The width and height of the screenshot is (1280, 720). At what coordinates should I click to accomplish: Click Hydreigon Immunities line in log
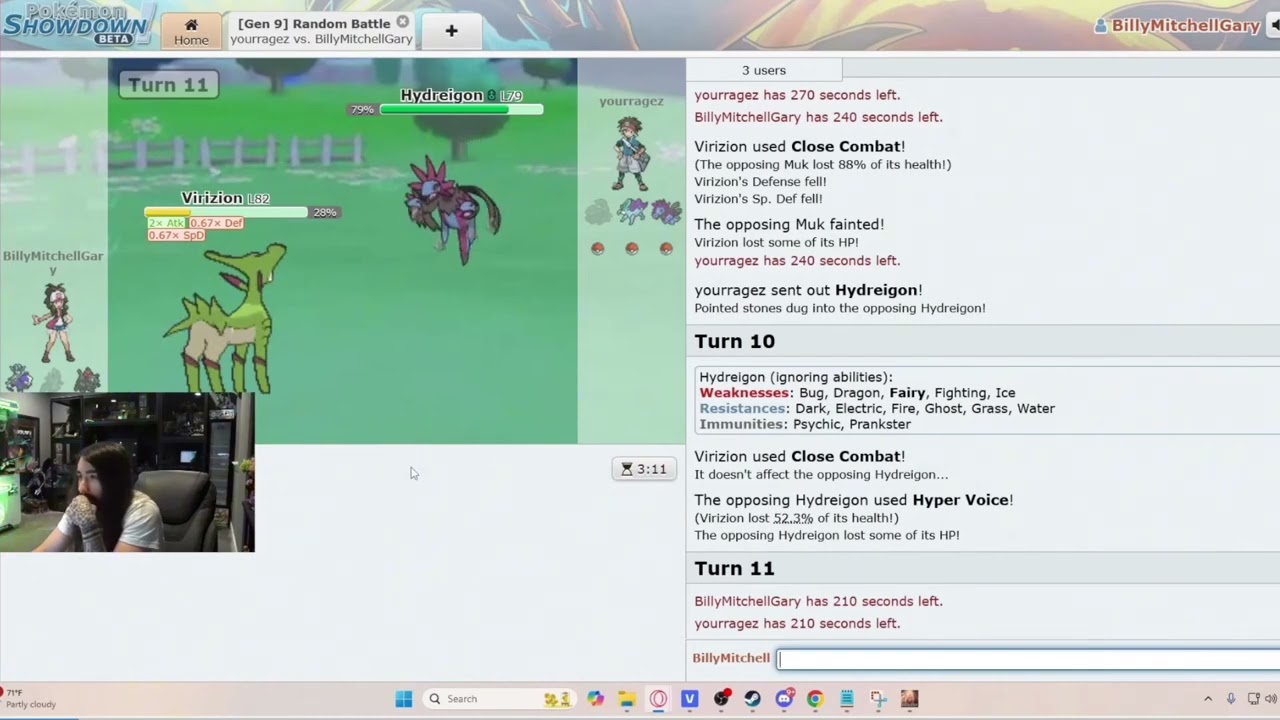click(805, 424)
